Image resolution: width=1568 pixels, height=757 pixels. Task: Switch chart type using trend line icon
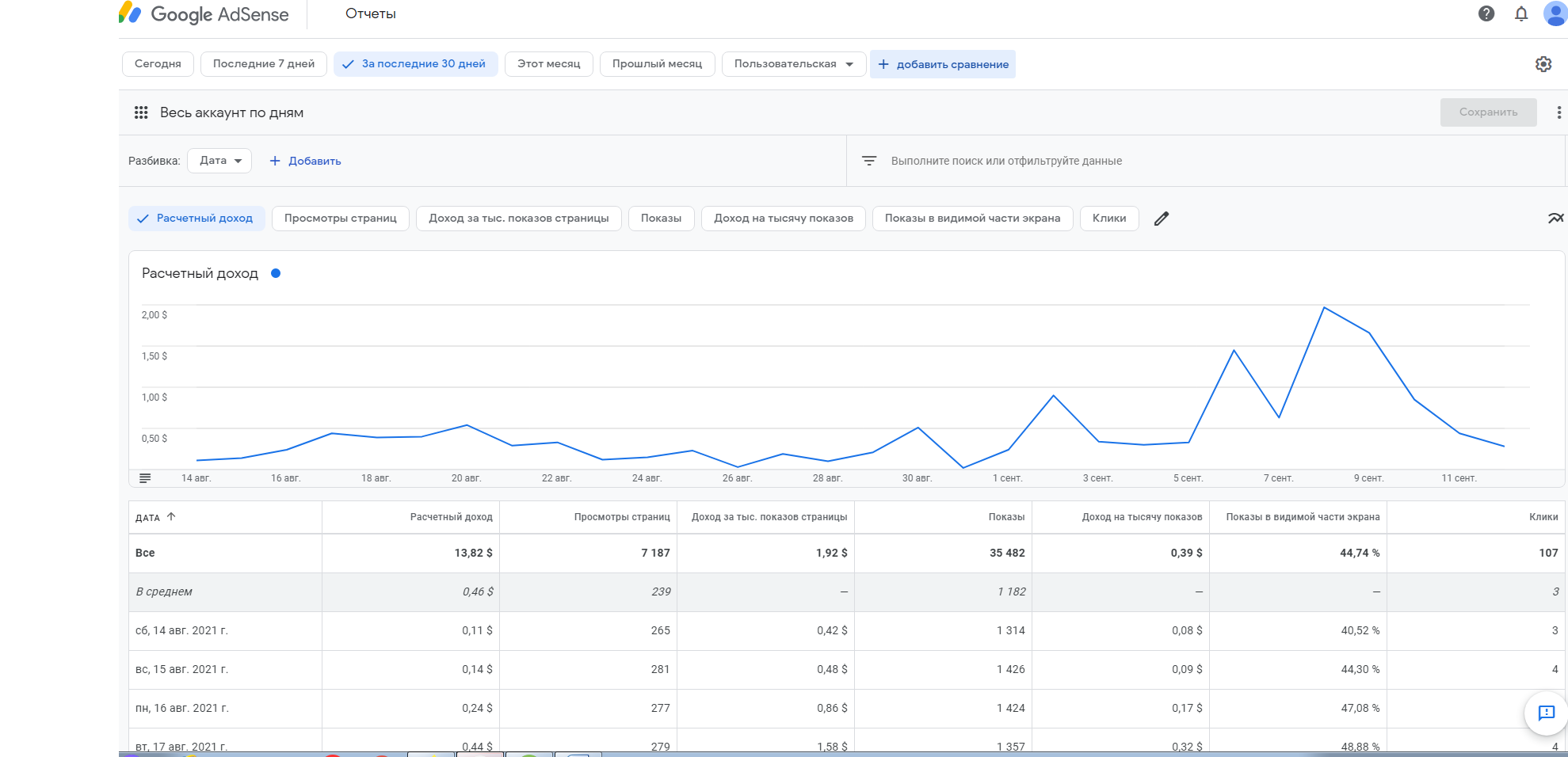(x=1555, y=219)
